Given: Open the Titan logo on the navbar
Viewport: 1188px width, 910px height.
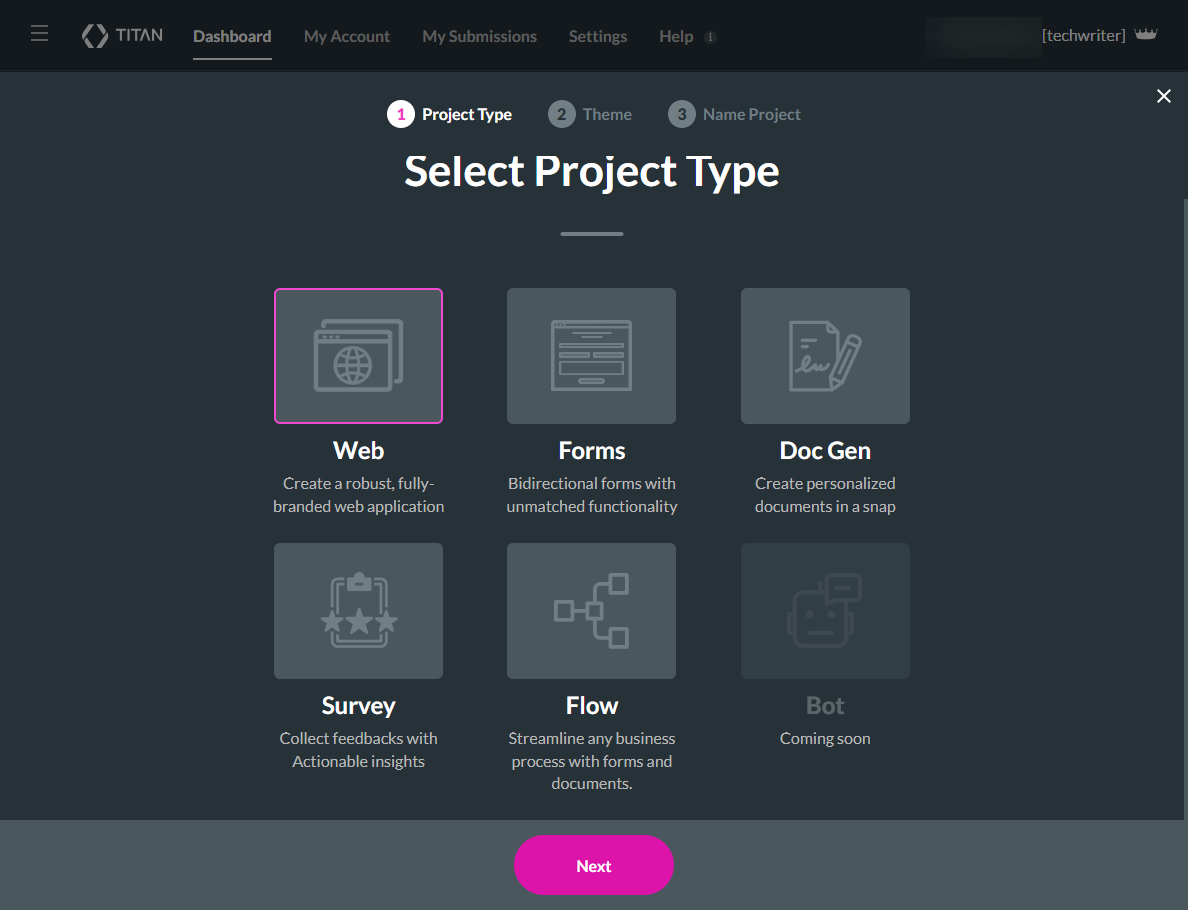Looking at the screenshot, I should pos(122,35).
